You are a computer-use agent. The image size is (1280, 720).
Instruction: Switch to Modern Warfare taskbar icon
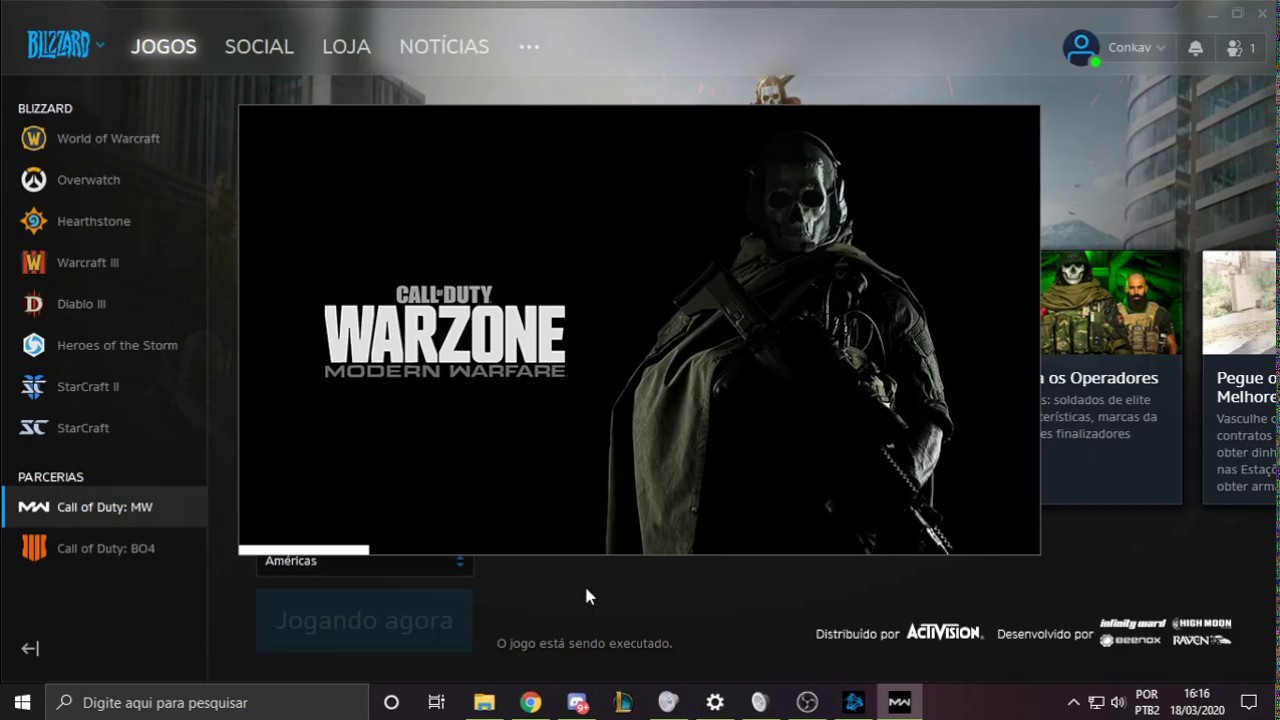click(899, 702)
